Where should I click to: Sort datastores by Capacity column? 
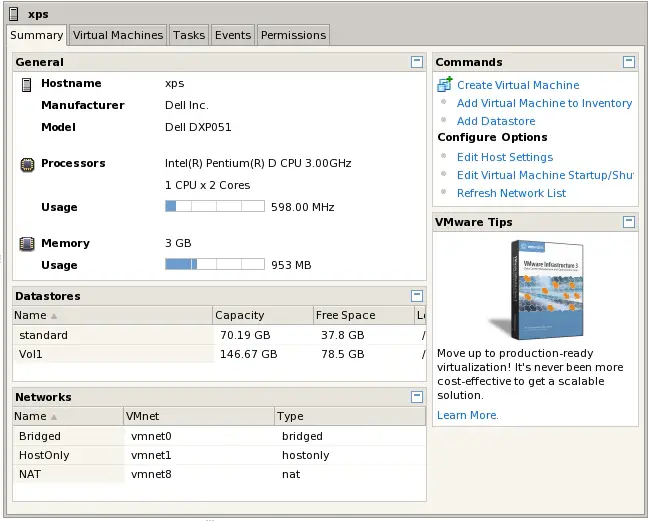pos(263,315)
